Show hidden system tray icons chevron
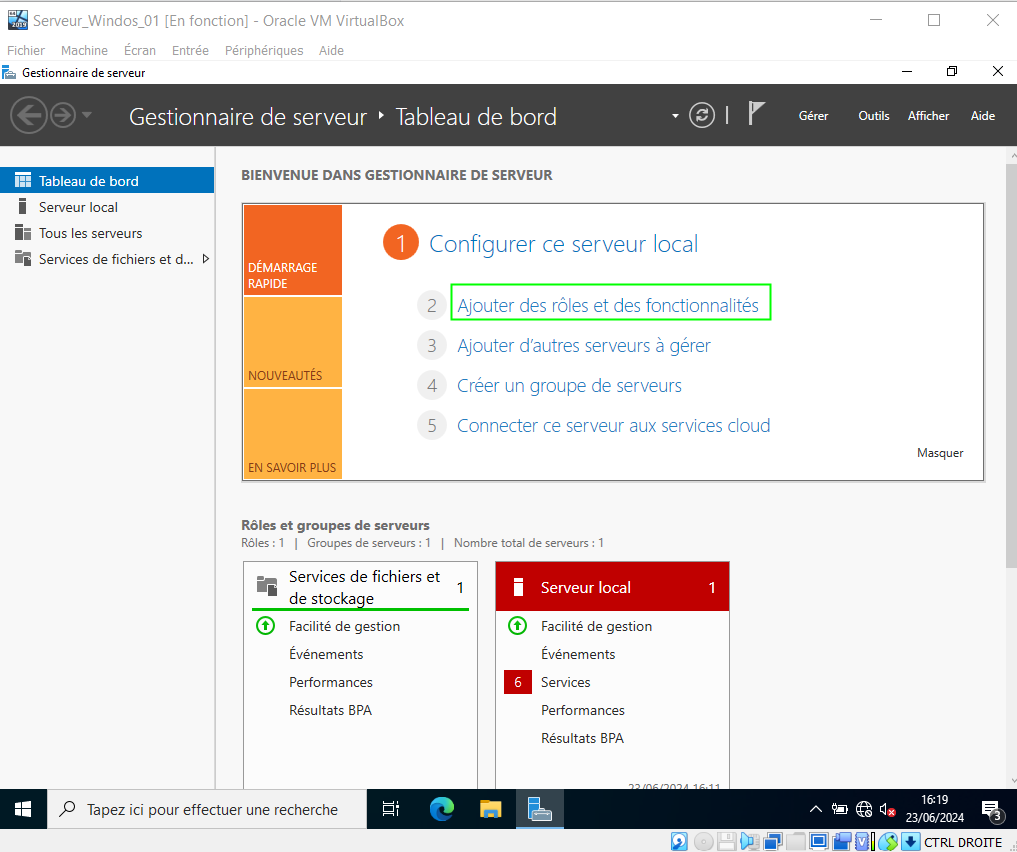Screen dimensions: 1017x852 click(x=815, y=809)
